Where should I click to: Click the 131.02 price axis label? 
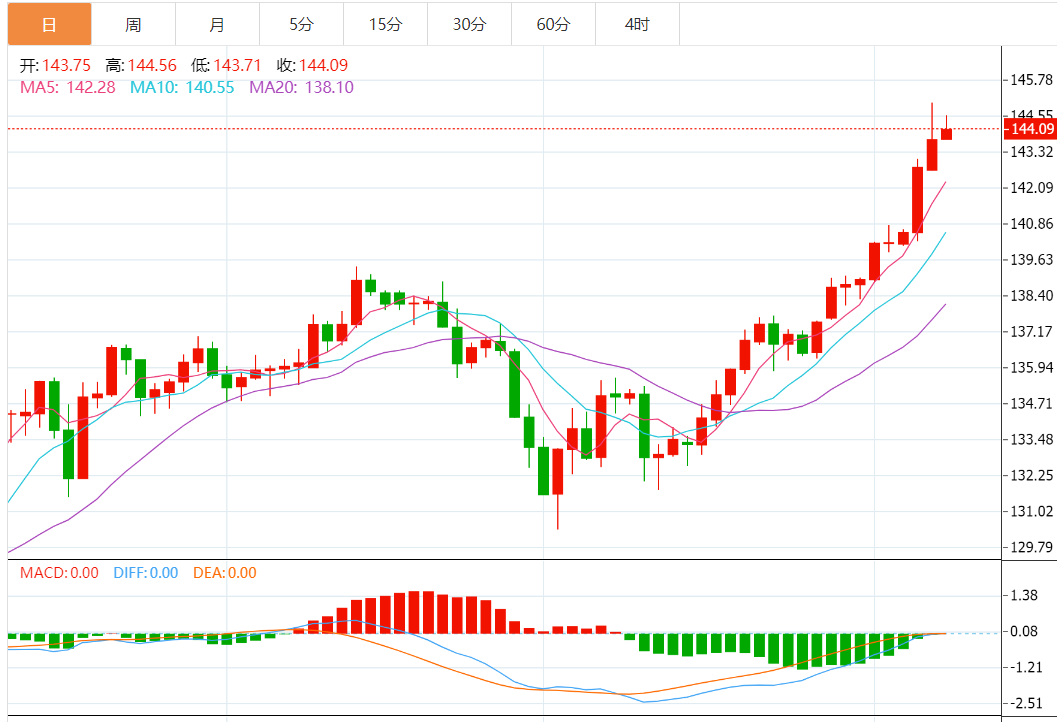(x=1031, y=511)
